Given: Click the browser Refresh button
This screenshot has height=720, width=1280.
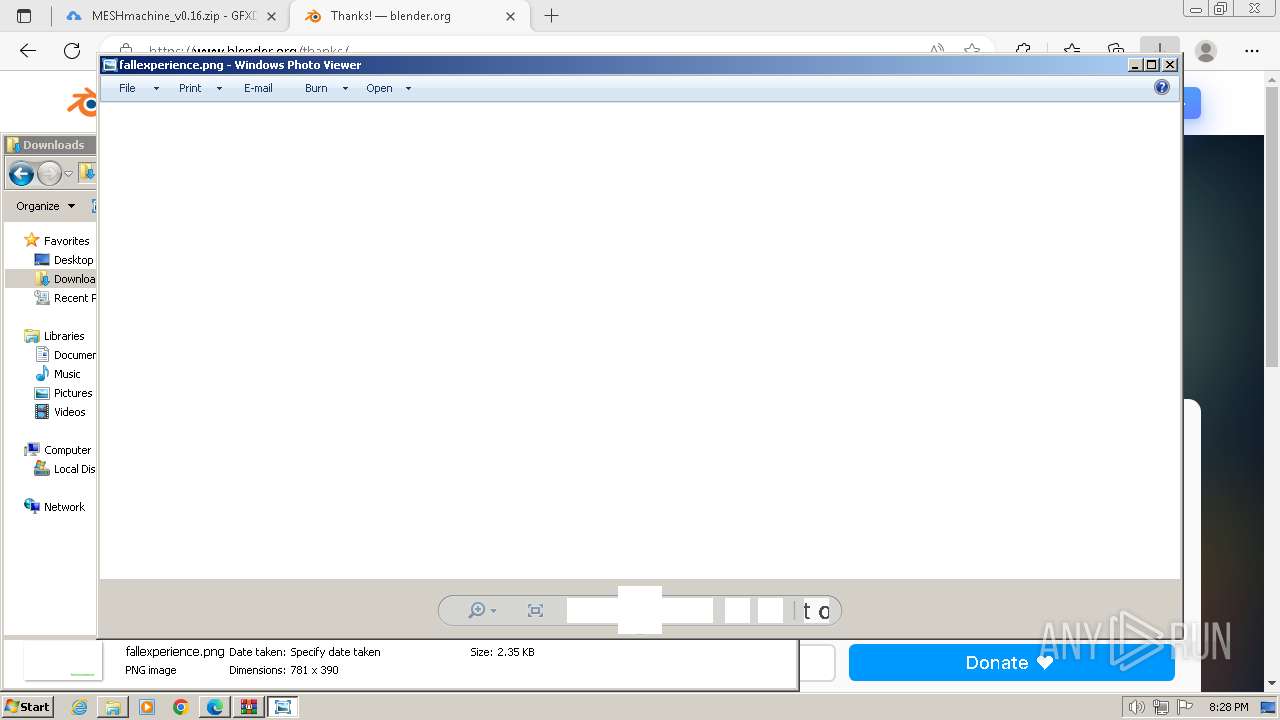Looking at the screenshot, I should pos(72,50).
